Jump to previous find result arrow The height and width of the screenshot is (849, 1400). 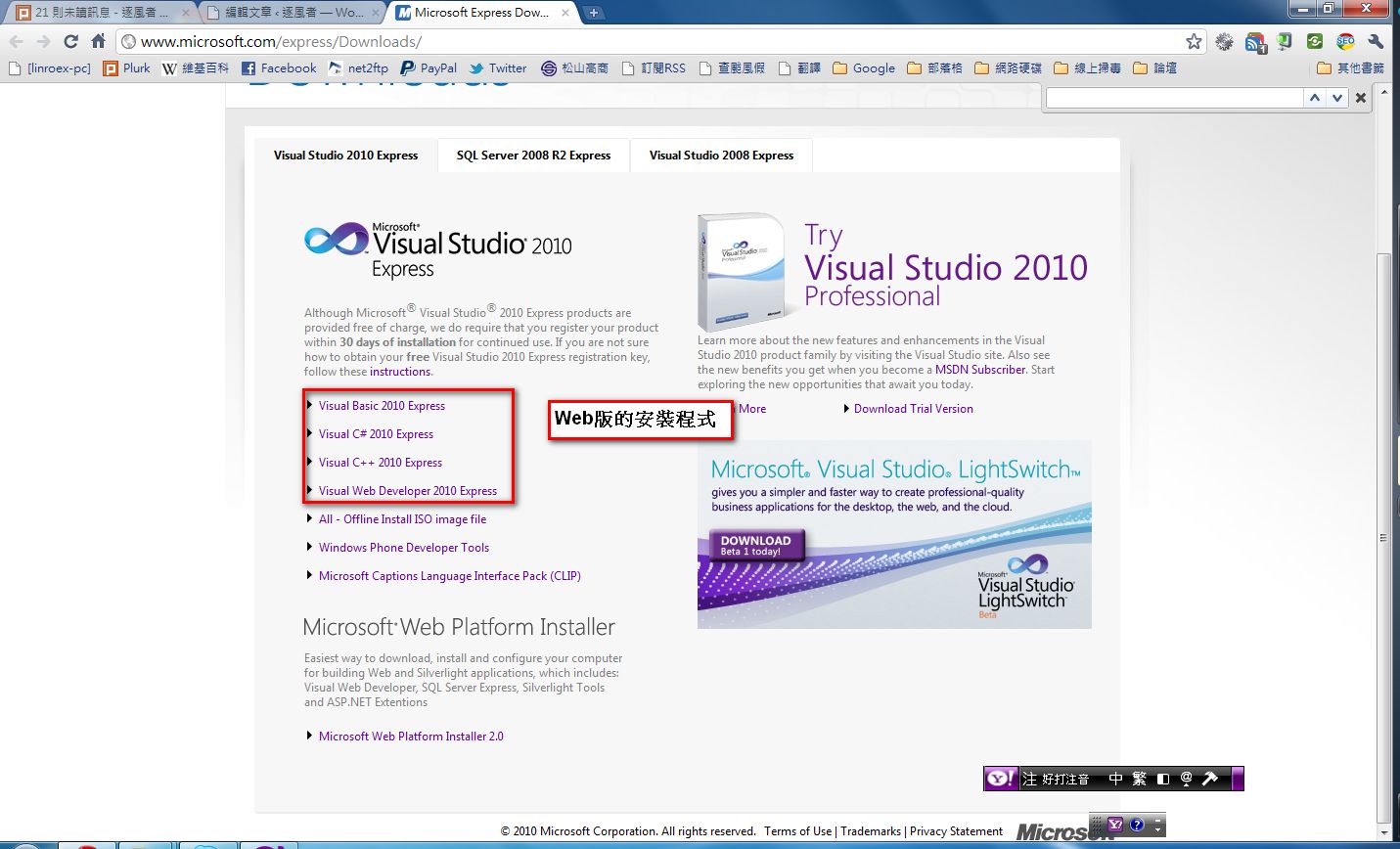click(1315, 98)
